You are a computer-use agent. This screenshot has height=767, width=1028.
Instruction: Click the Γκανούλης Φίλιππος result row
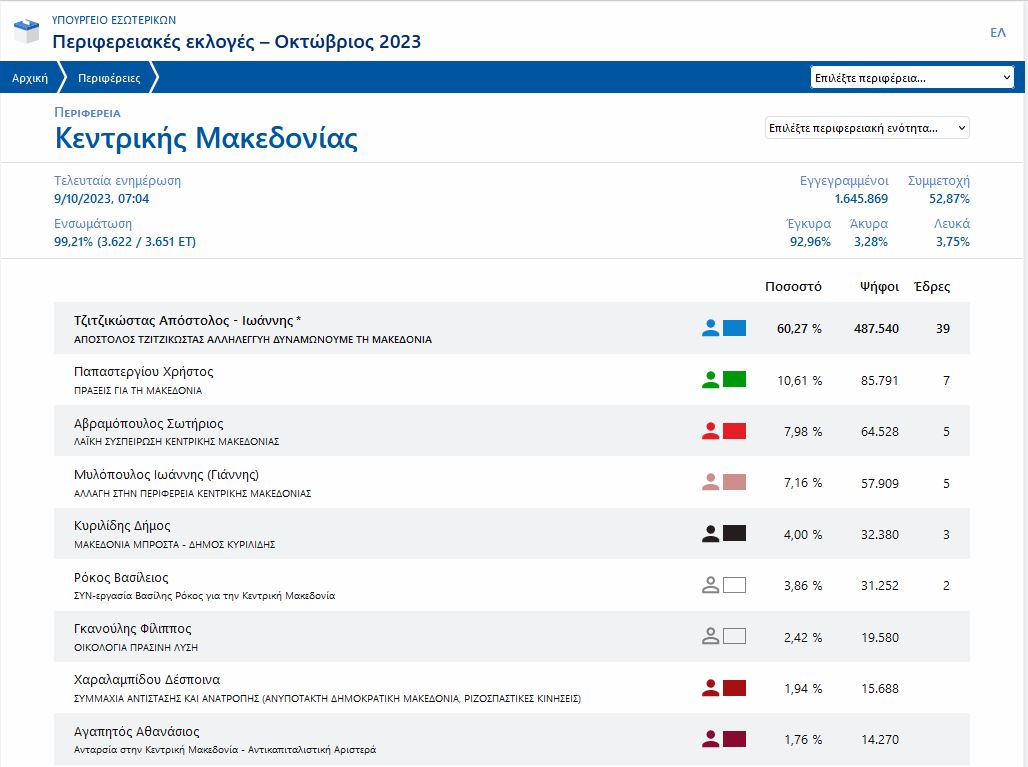click(400, 636)
